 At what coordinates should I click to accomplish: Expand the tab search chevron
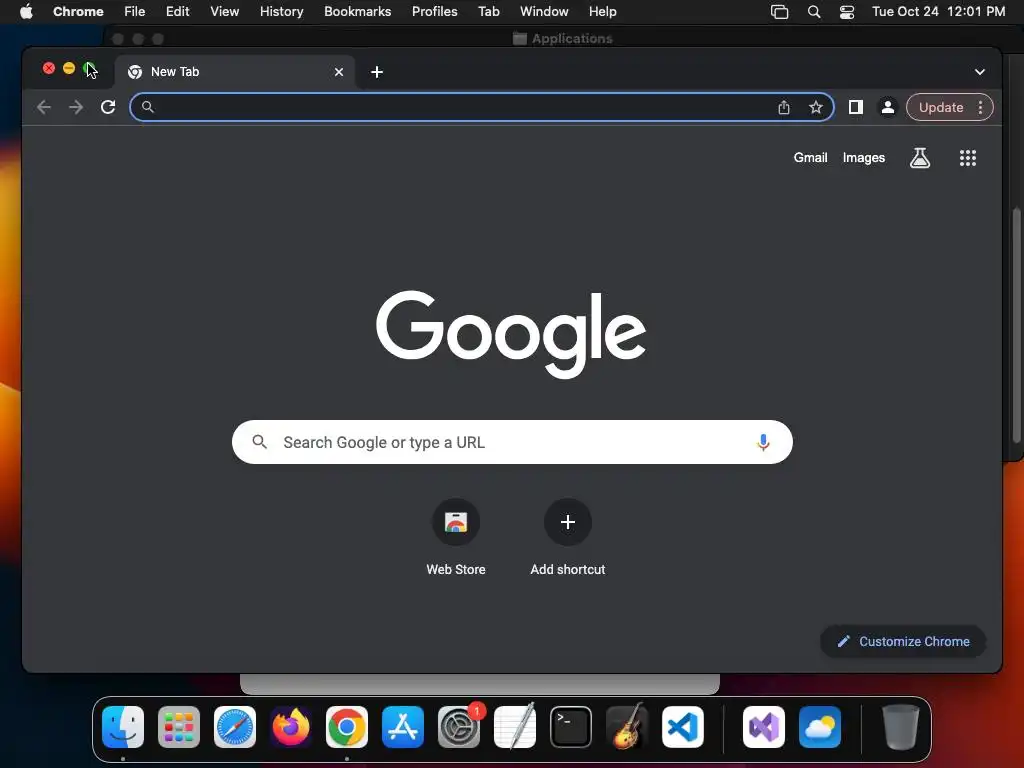point(980,72)
